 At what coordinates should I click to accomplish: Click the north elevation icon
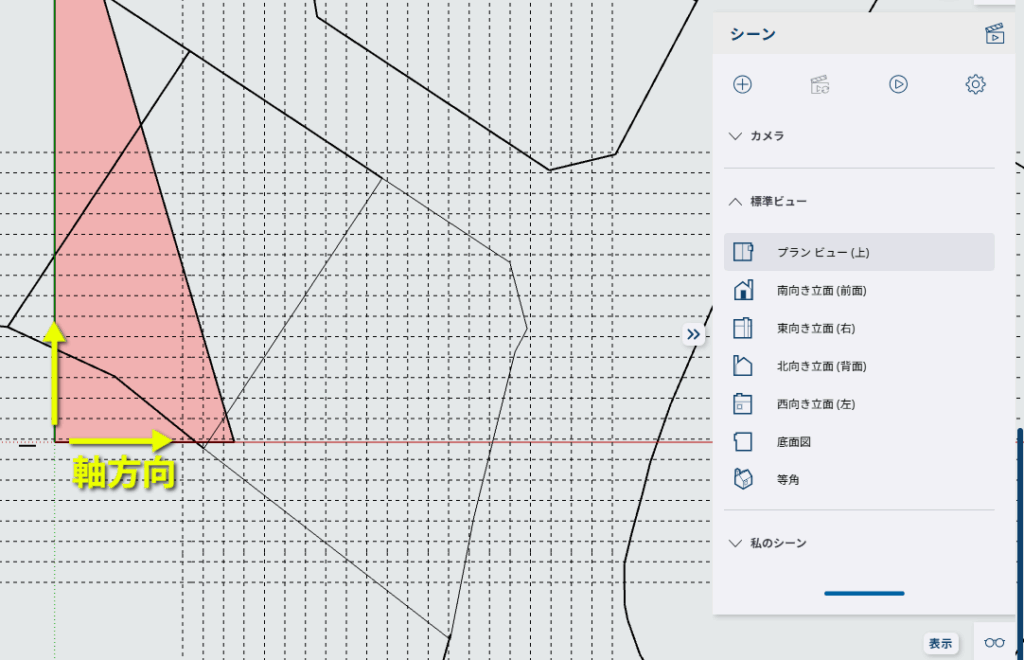[x=743, y=366]
